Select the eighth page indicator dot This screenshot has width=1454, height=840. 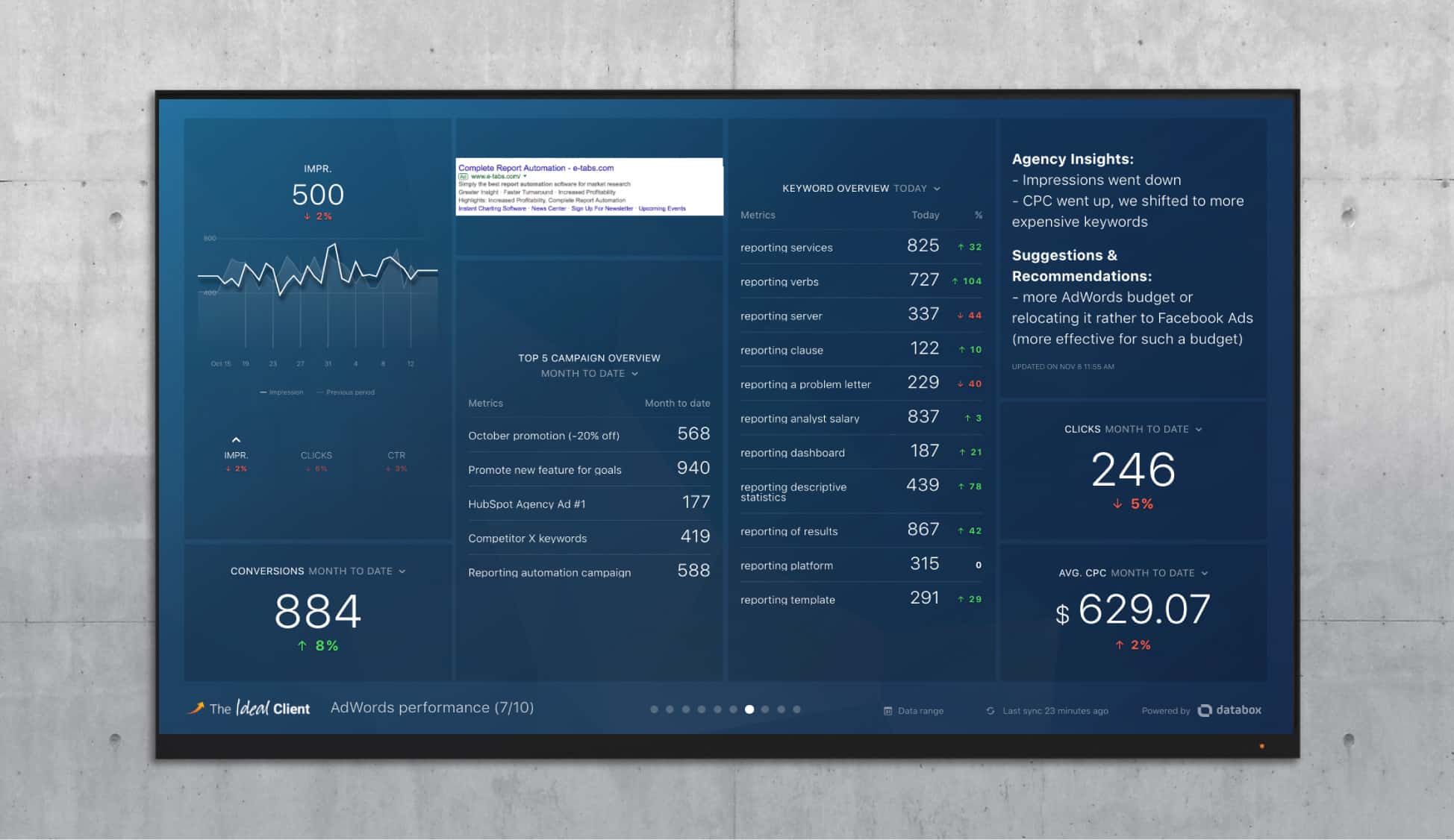[765, 709]
